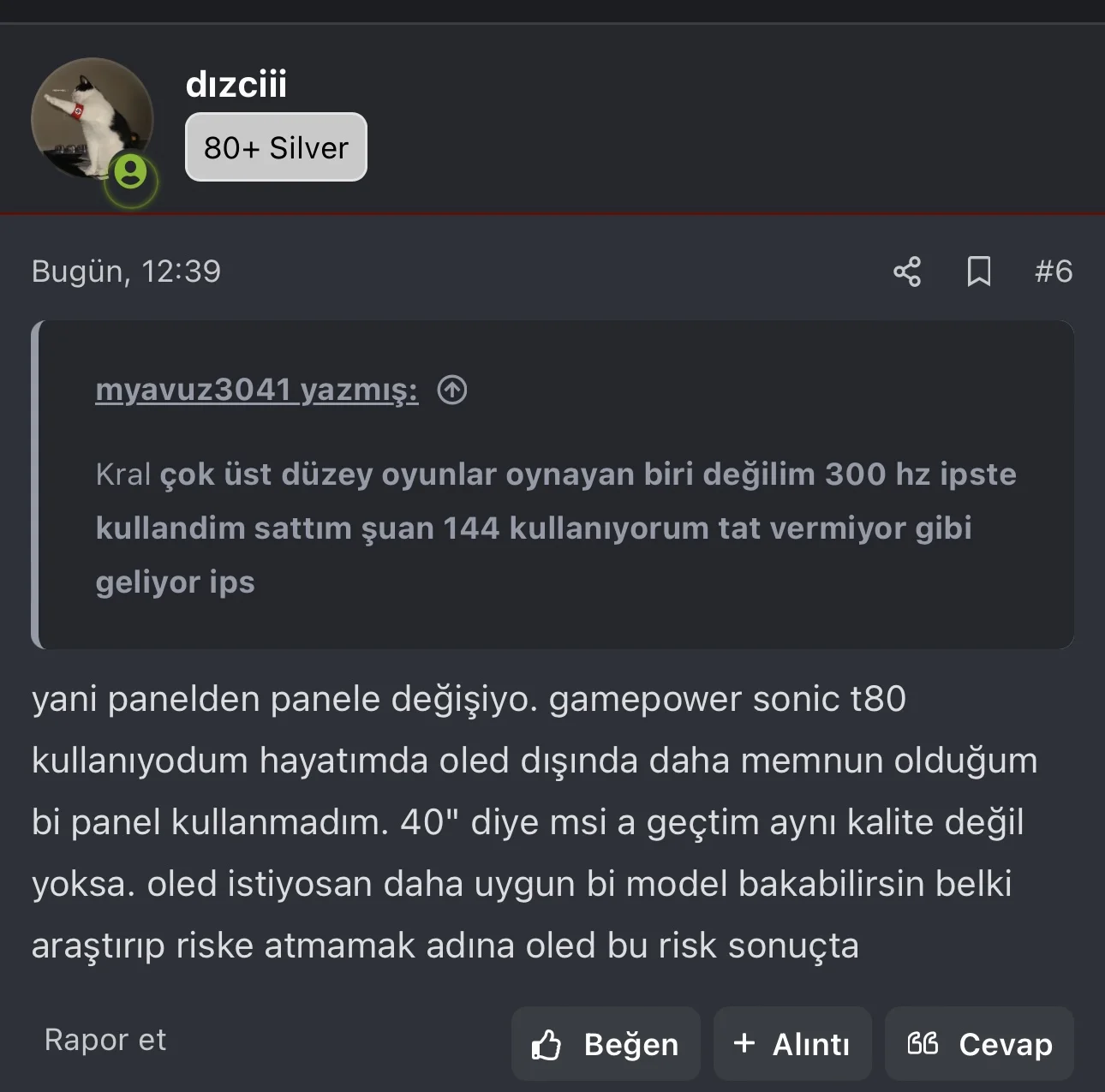The height and width of the screenshot is (1092, 1105).
Task: Reply to the post using Cevap label
Action: pos(1006,1045)
